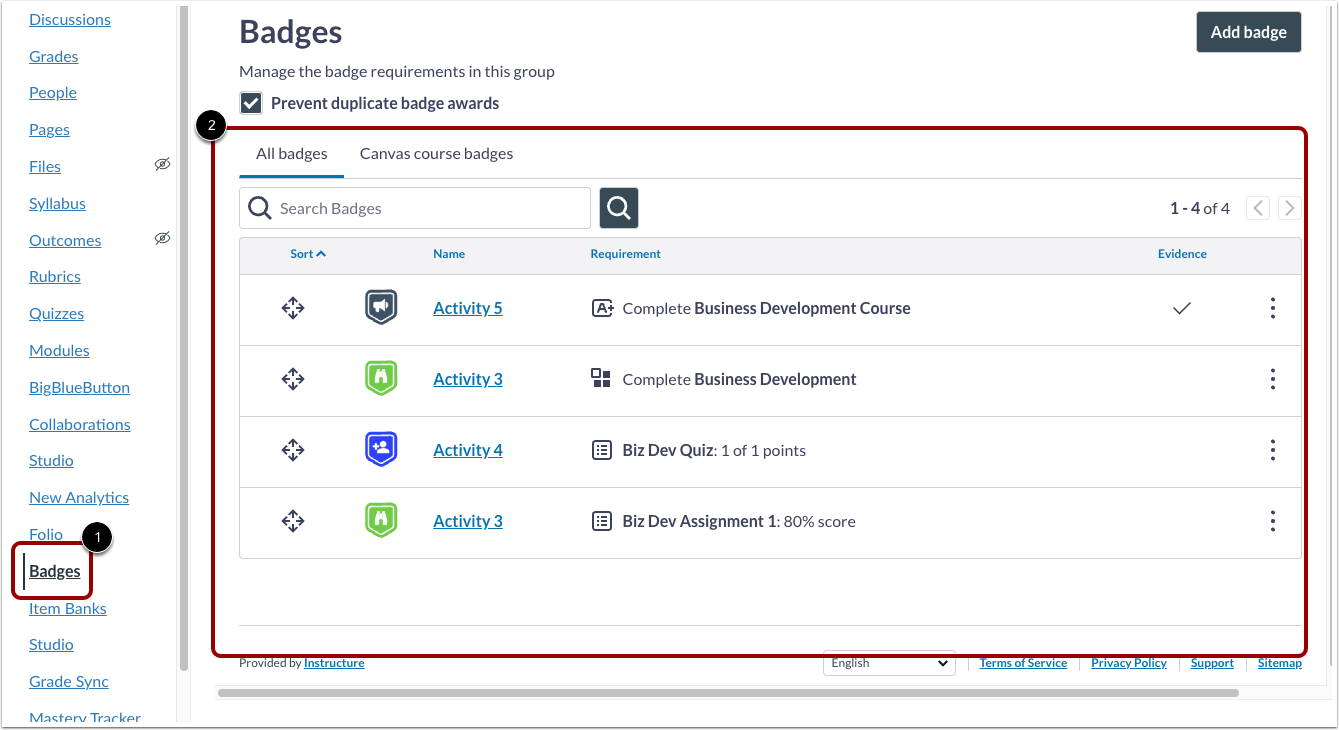Open Files in course navigation
The width and height of the screenshot is (1339, 730).
coord(45,166)
